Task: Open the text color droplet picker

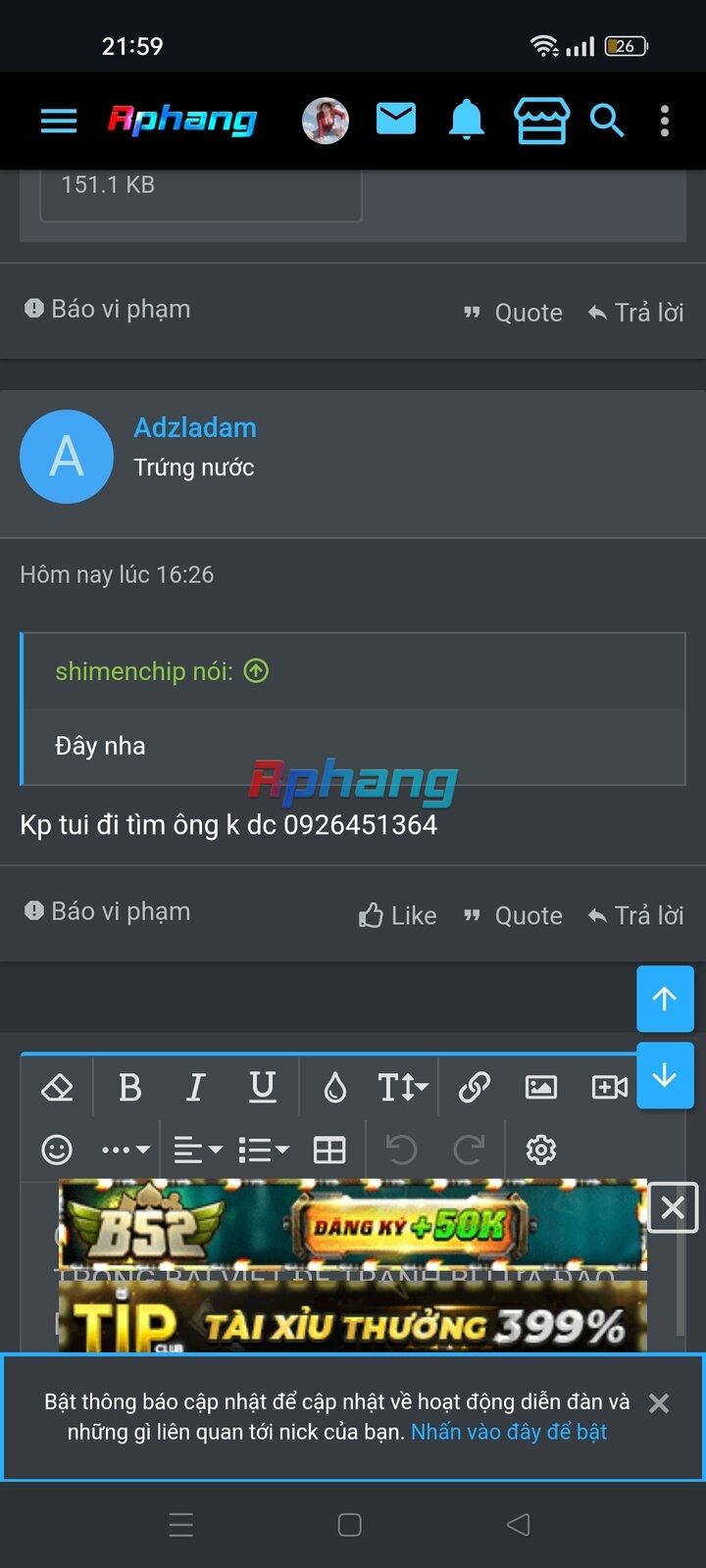Action: (x=335, y=1087)
